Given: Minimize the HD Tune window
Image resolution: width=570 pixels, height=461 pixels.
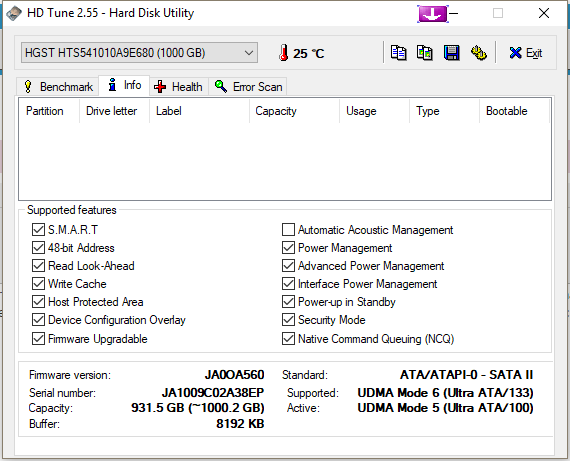Looking at the screenshot, I should 453,13.
